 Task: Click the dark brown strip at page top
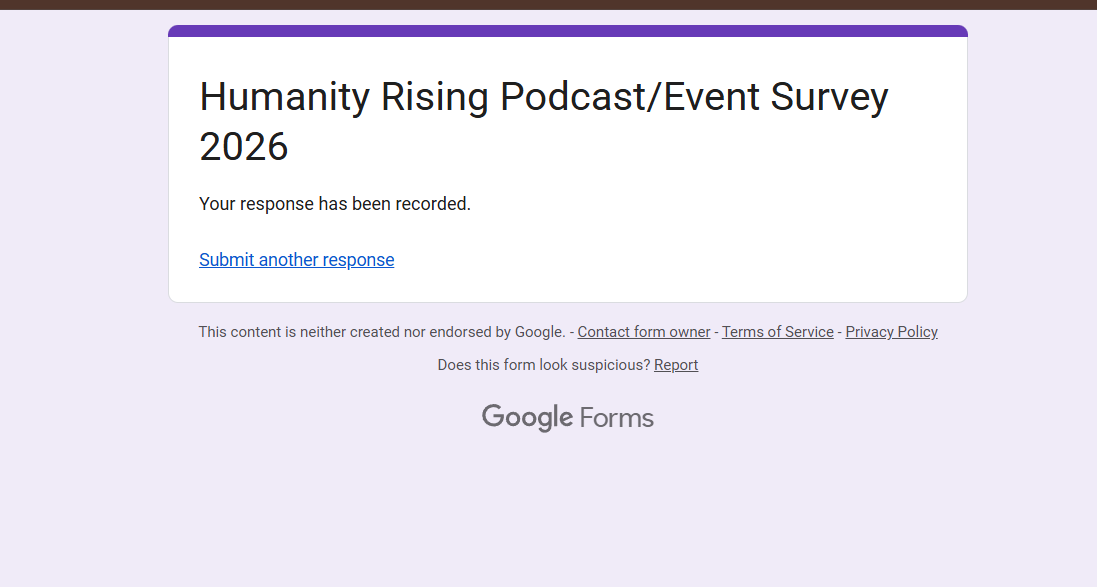548,4
